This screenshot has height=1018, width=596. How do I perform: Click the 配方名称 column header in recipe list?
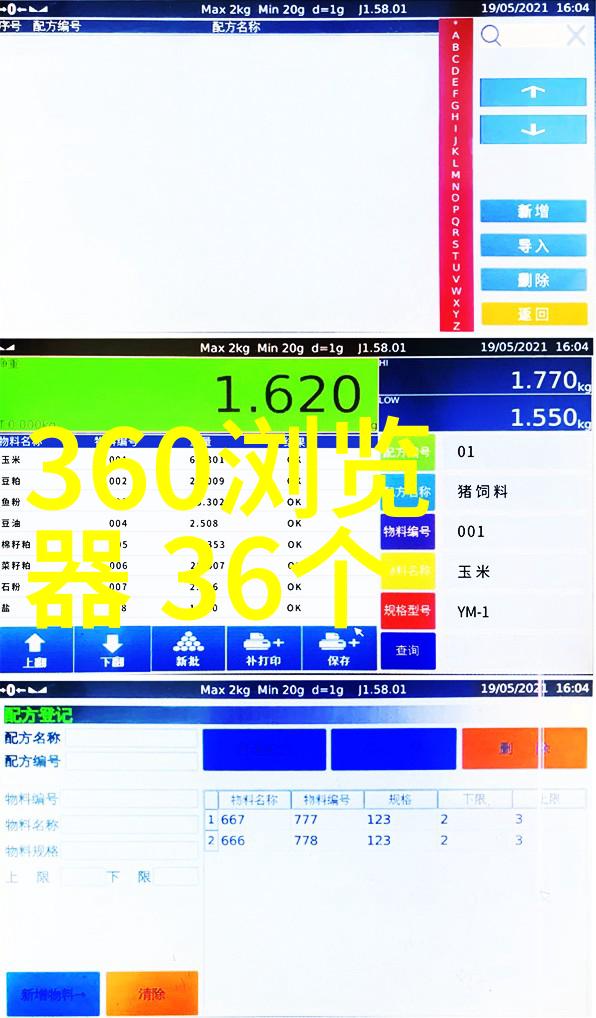tap(236, 27)
